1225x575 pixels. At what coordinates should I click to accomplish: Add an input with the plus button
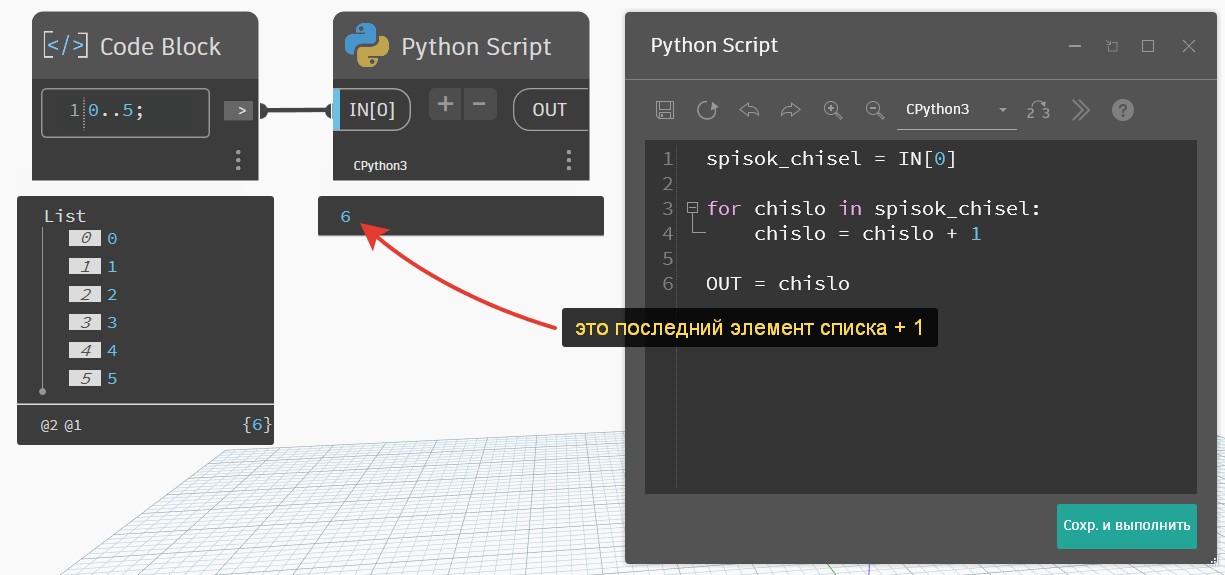[445, 103]
